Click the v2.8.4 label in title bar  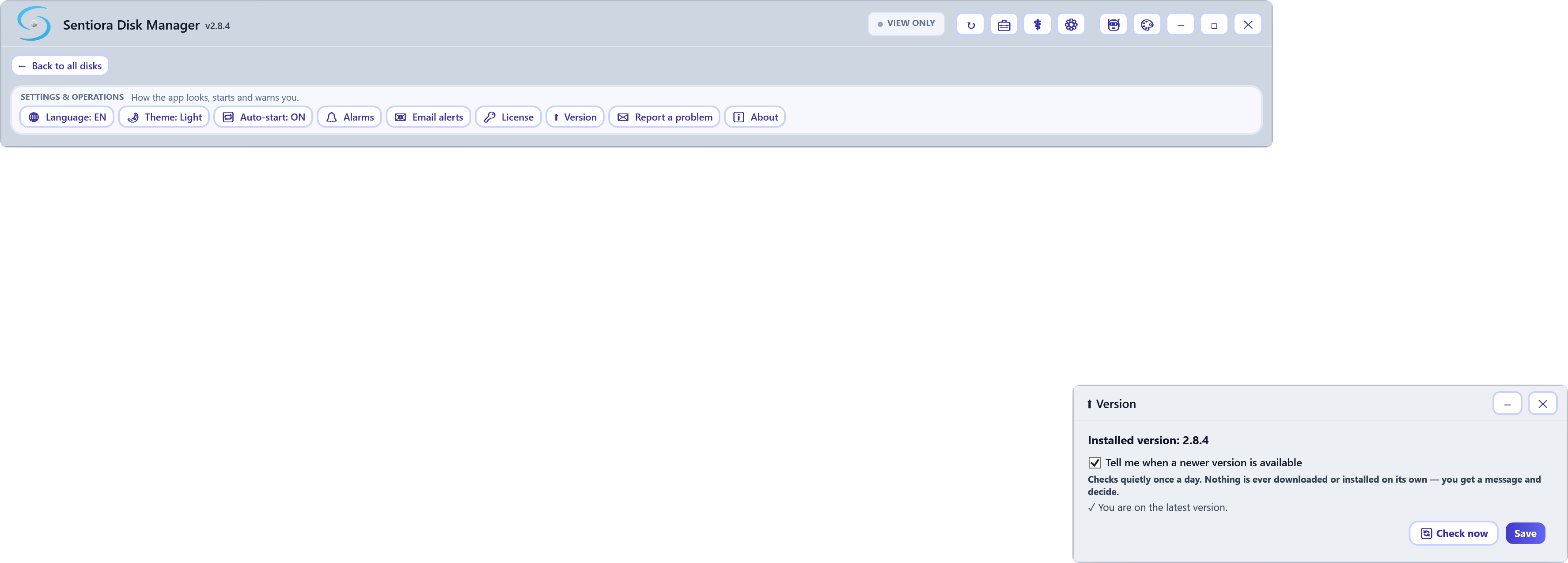pos(217,26)
